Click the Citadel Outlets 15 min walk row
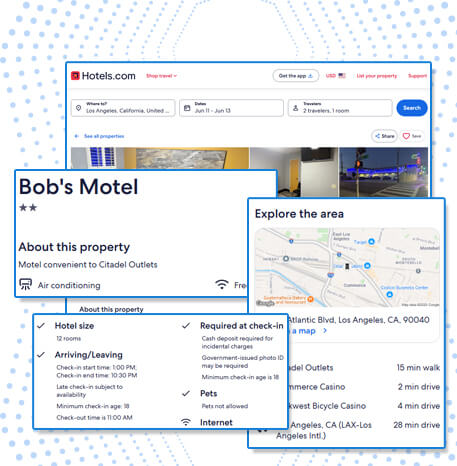This screenshot has height=466, width=457. [x=364, y=367]
